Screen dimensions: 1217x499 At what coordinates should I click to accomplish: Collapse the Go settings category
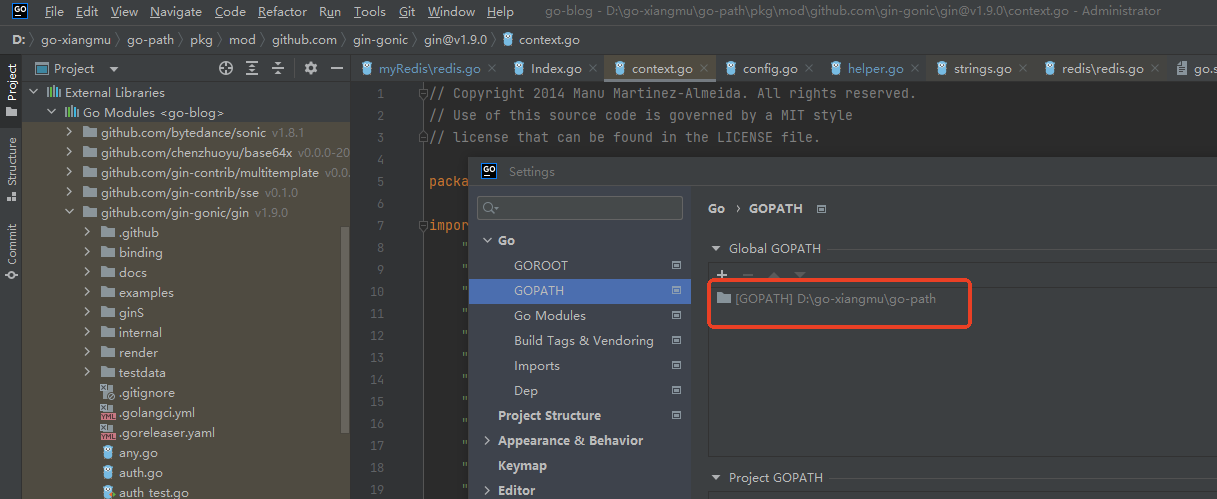pyautogui.click(x=487, y=241)
